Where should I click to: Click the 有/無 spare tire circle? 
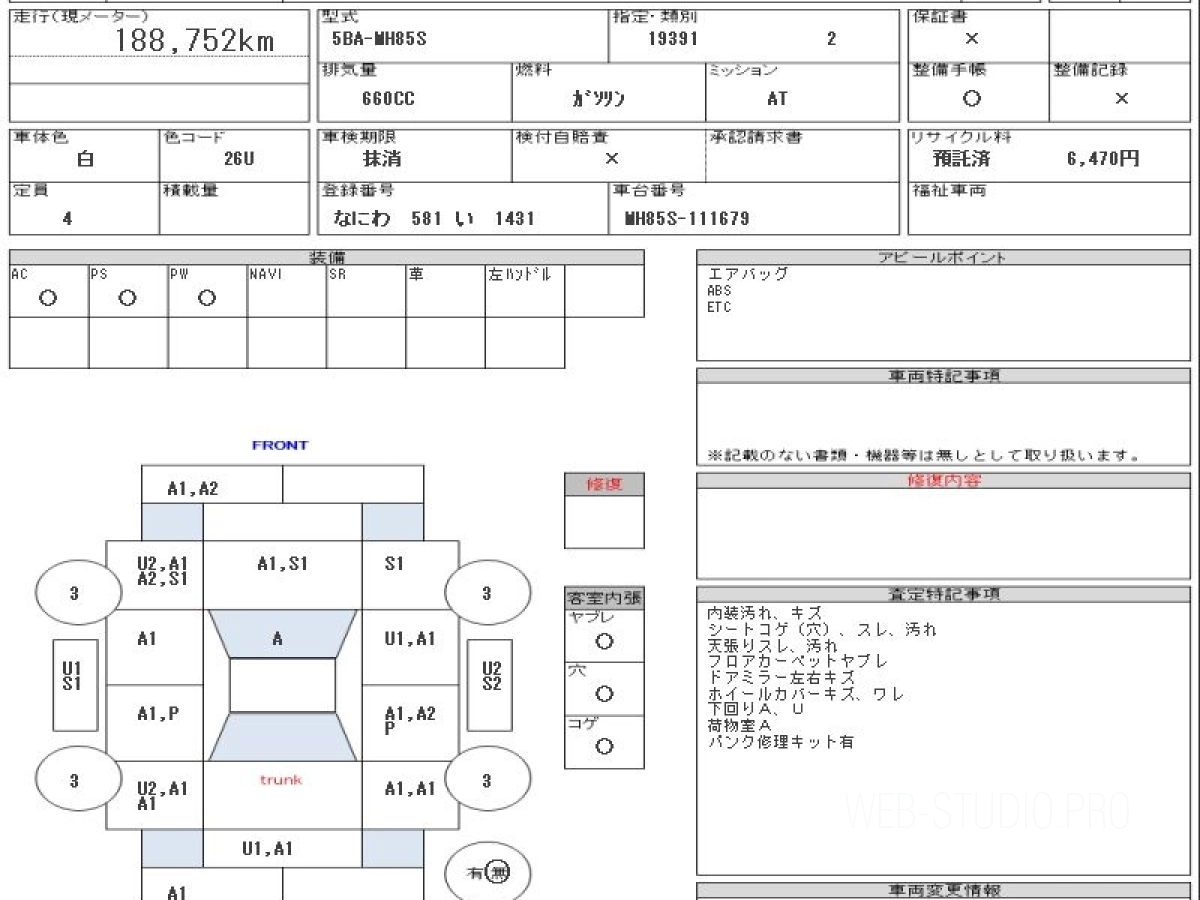click(x=487, y=873)
